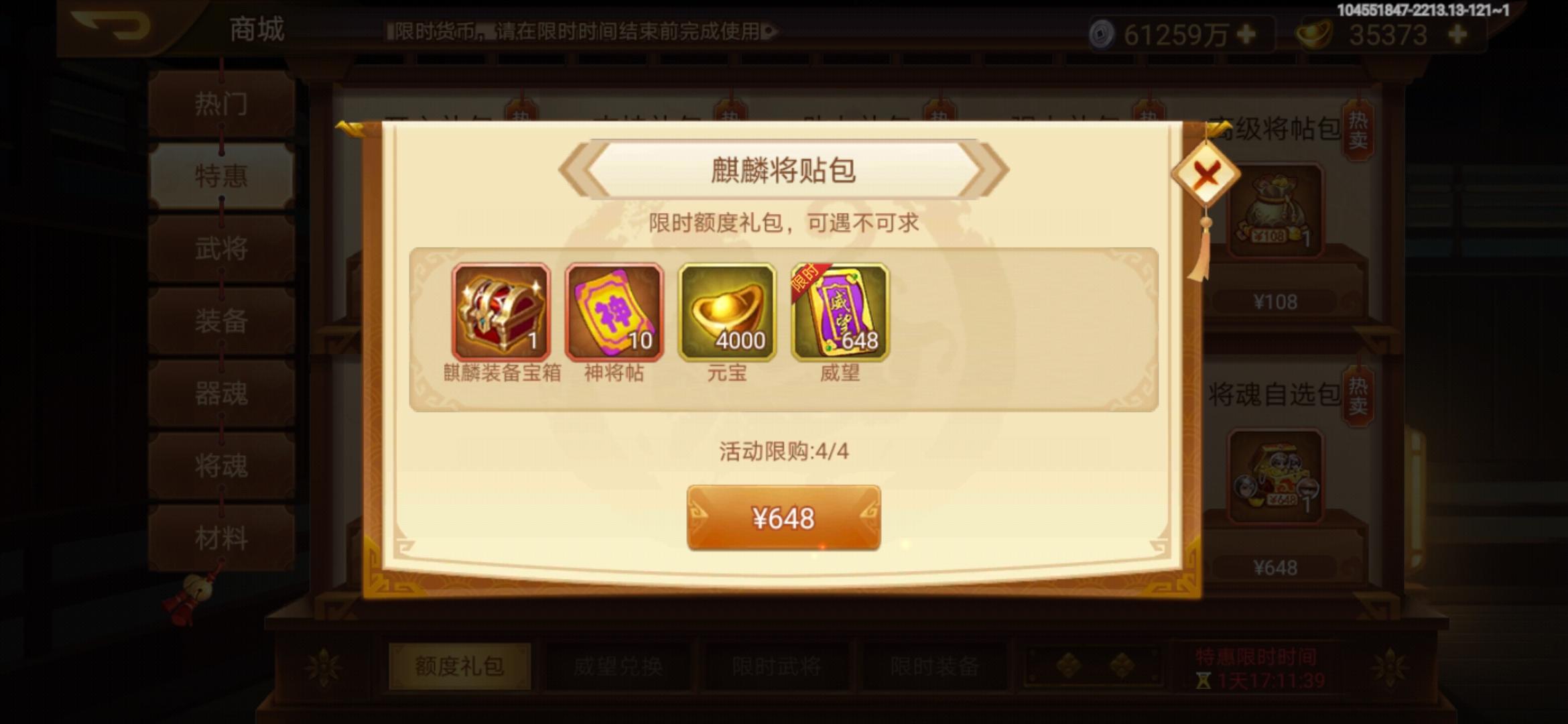Switch to the 材料 category tab
Screen dimensions: 1568x724
[221, 538]
